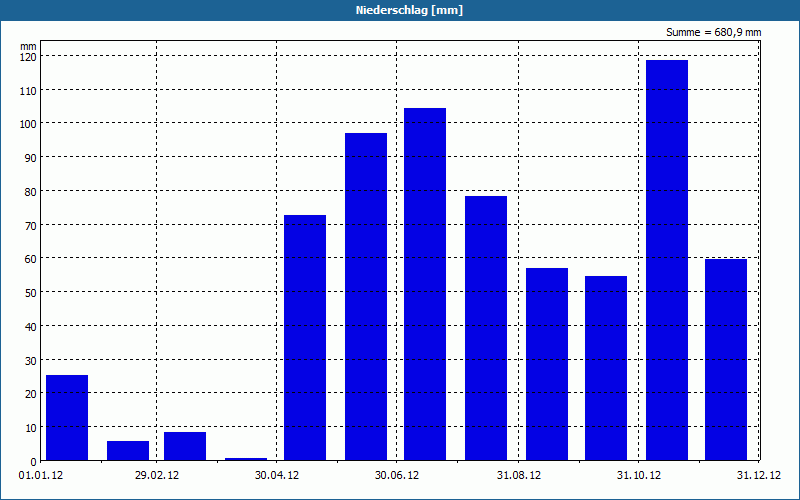This screenshot has width=800, height=500.
Task: Click the 01.01.12 date axis label
Action: tap(41, 476)
